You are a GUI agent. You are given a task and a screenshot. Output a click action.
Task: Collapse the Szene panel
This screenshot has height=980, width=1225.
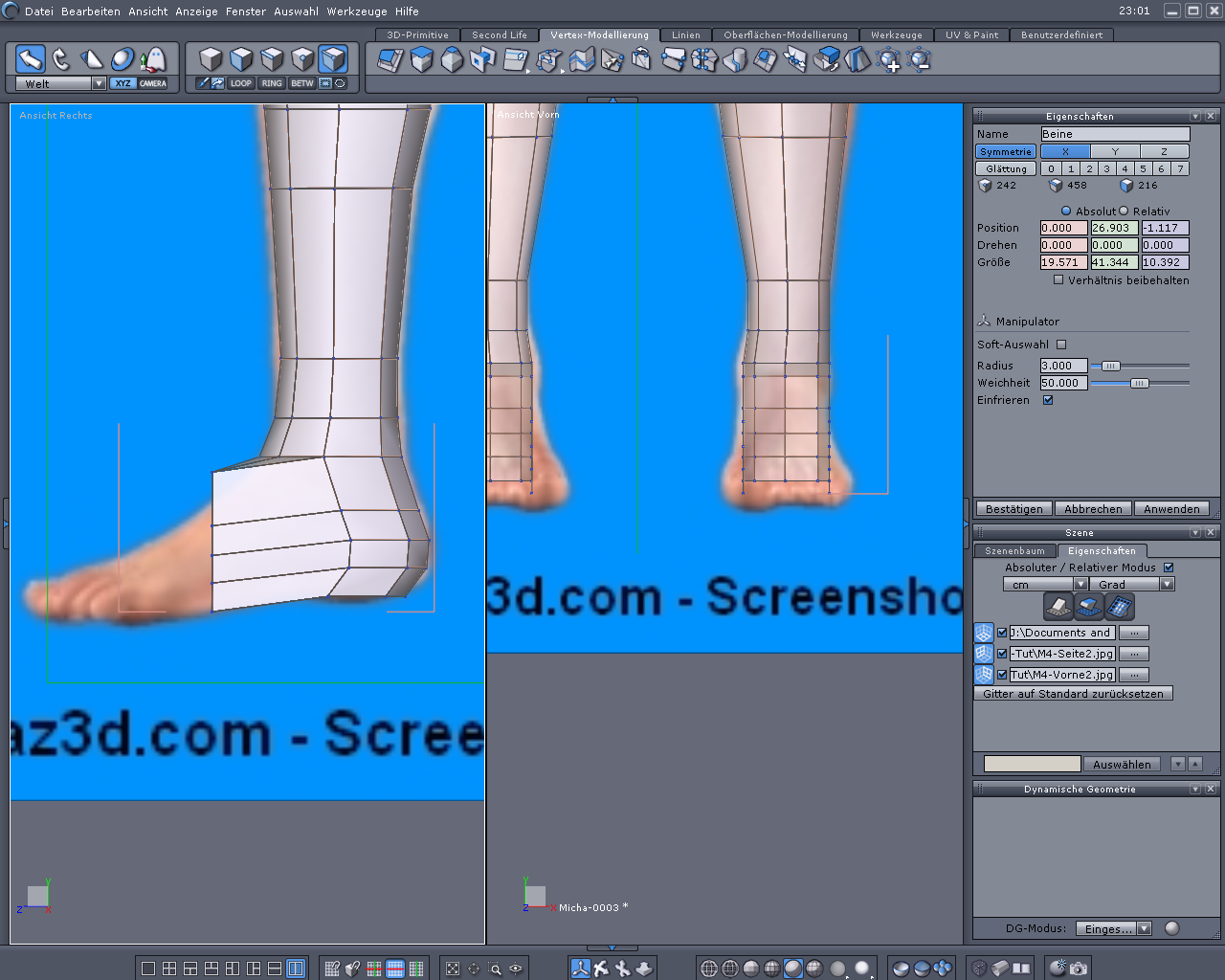point(1195,532)
